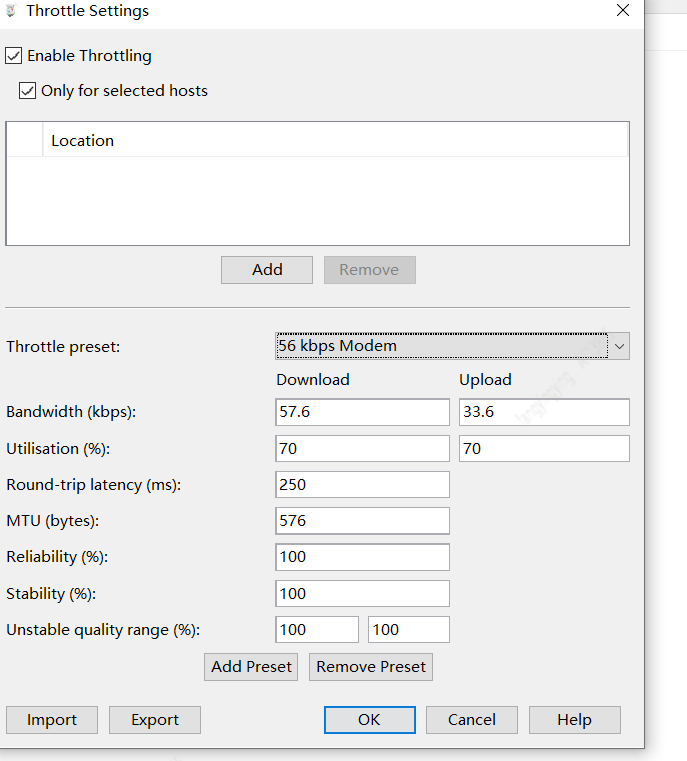The image size is (687, 761).
Task: Click the Upload column label
Action: tap(485, 380)
